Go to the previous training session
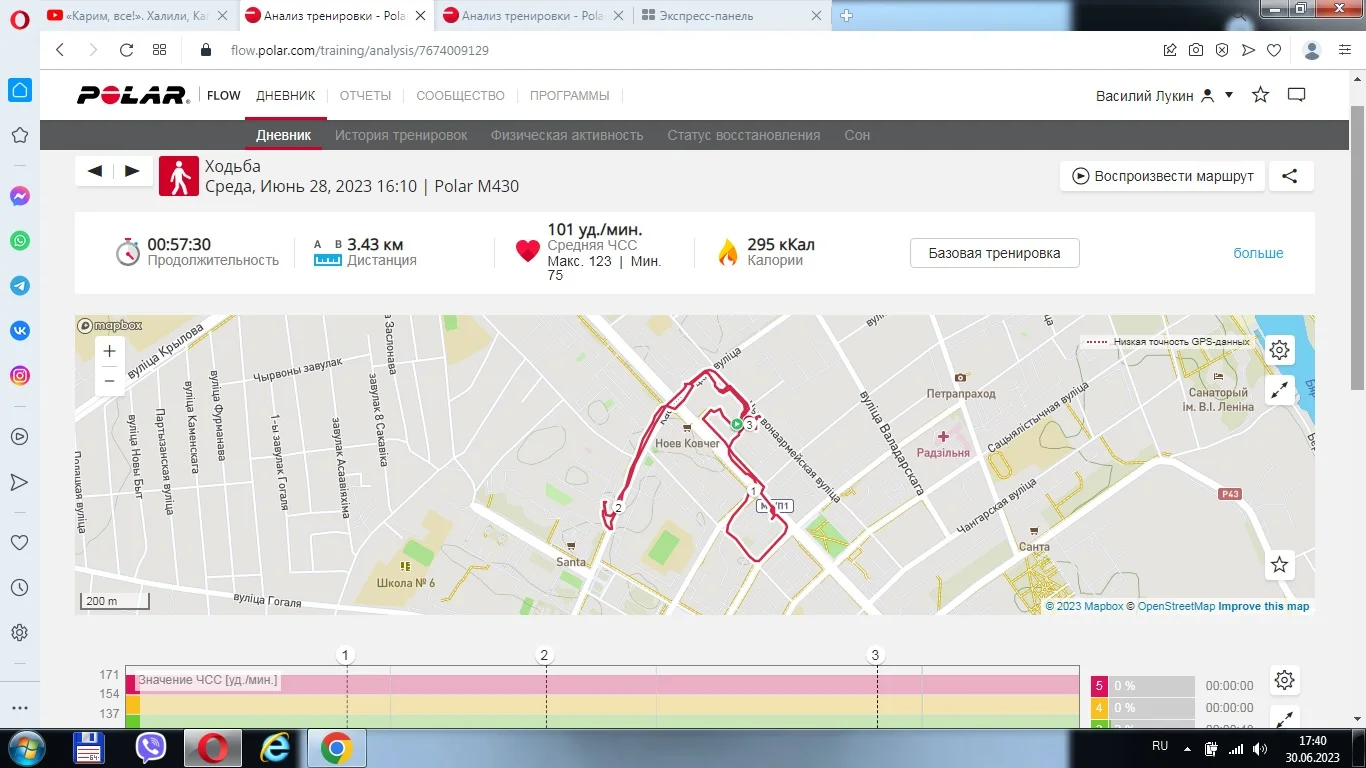This screenshot has width=1366, height=768. point(96,171)
